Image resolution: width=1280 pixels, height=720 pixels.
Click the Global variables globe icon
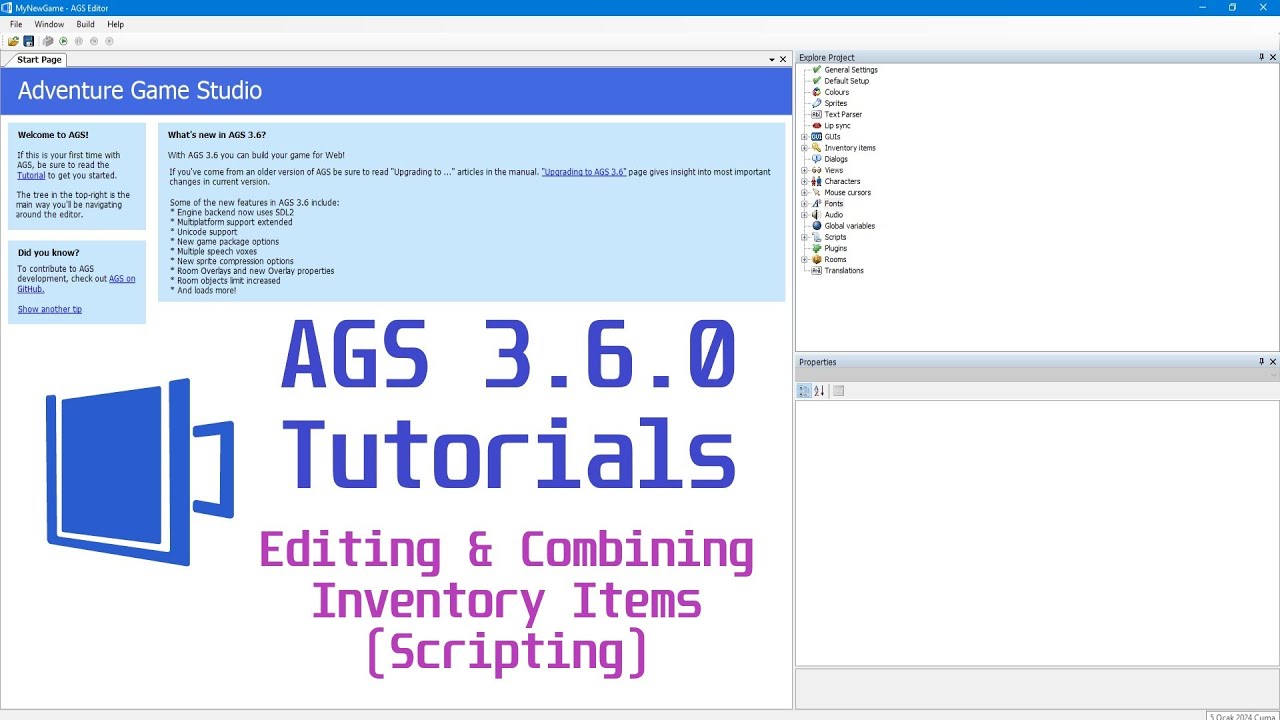[x=816, y=226]
